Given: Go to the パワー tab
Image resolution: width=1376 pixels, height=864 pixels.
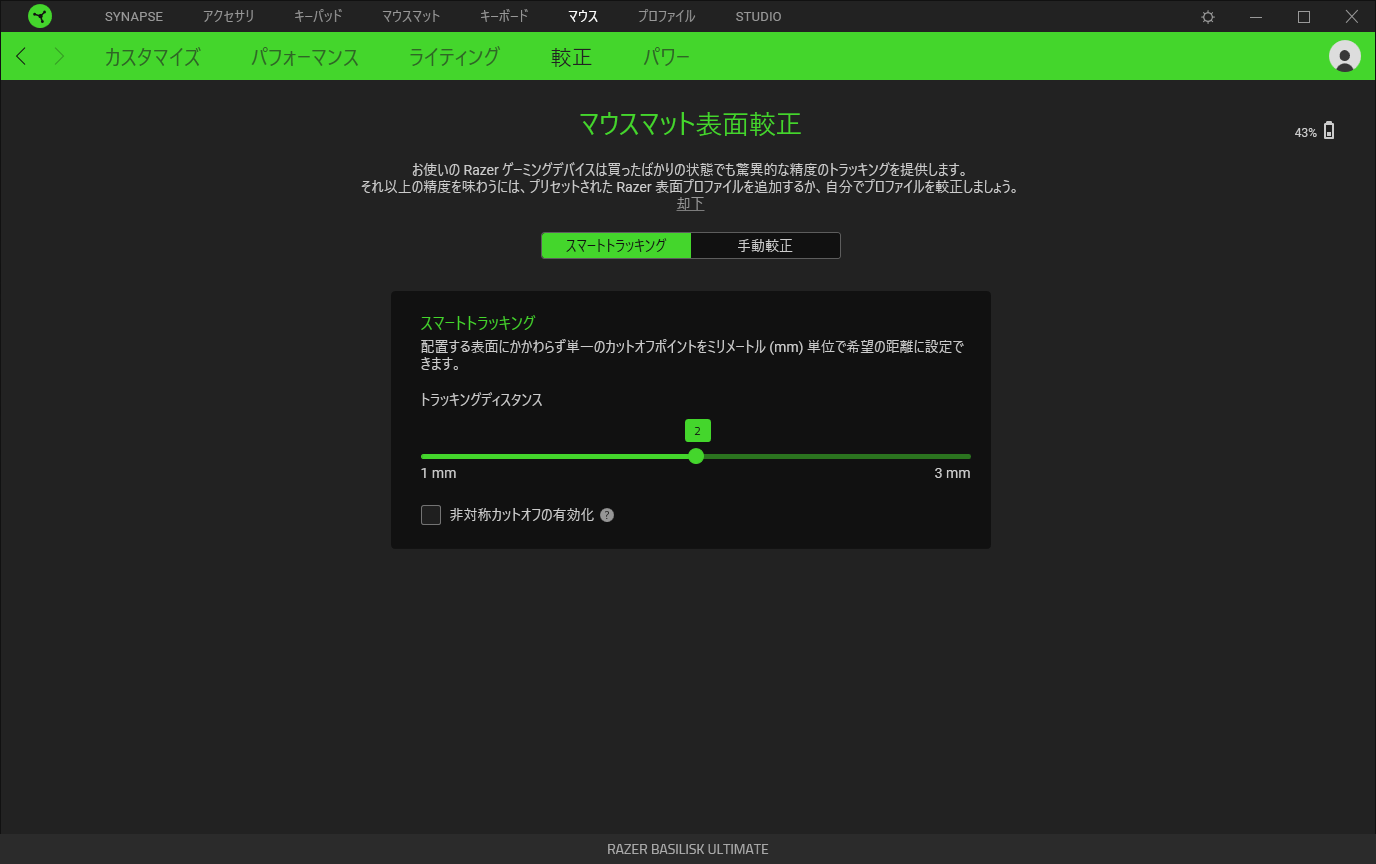Looking at the screenshot, I should 666,57.
